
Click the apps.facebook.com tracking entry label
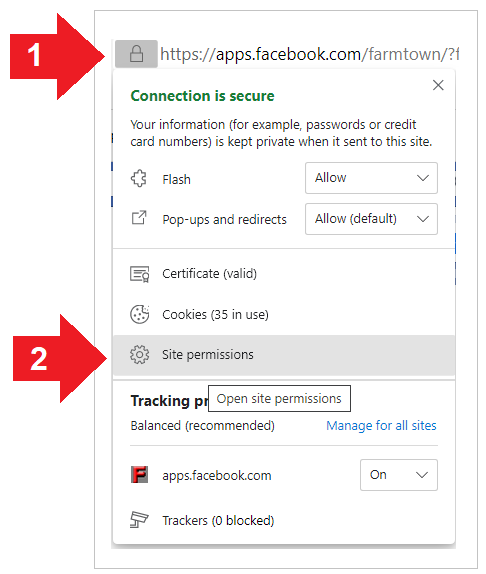click(x=217, y=476)
